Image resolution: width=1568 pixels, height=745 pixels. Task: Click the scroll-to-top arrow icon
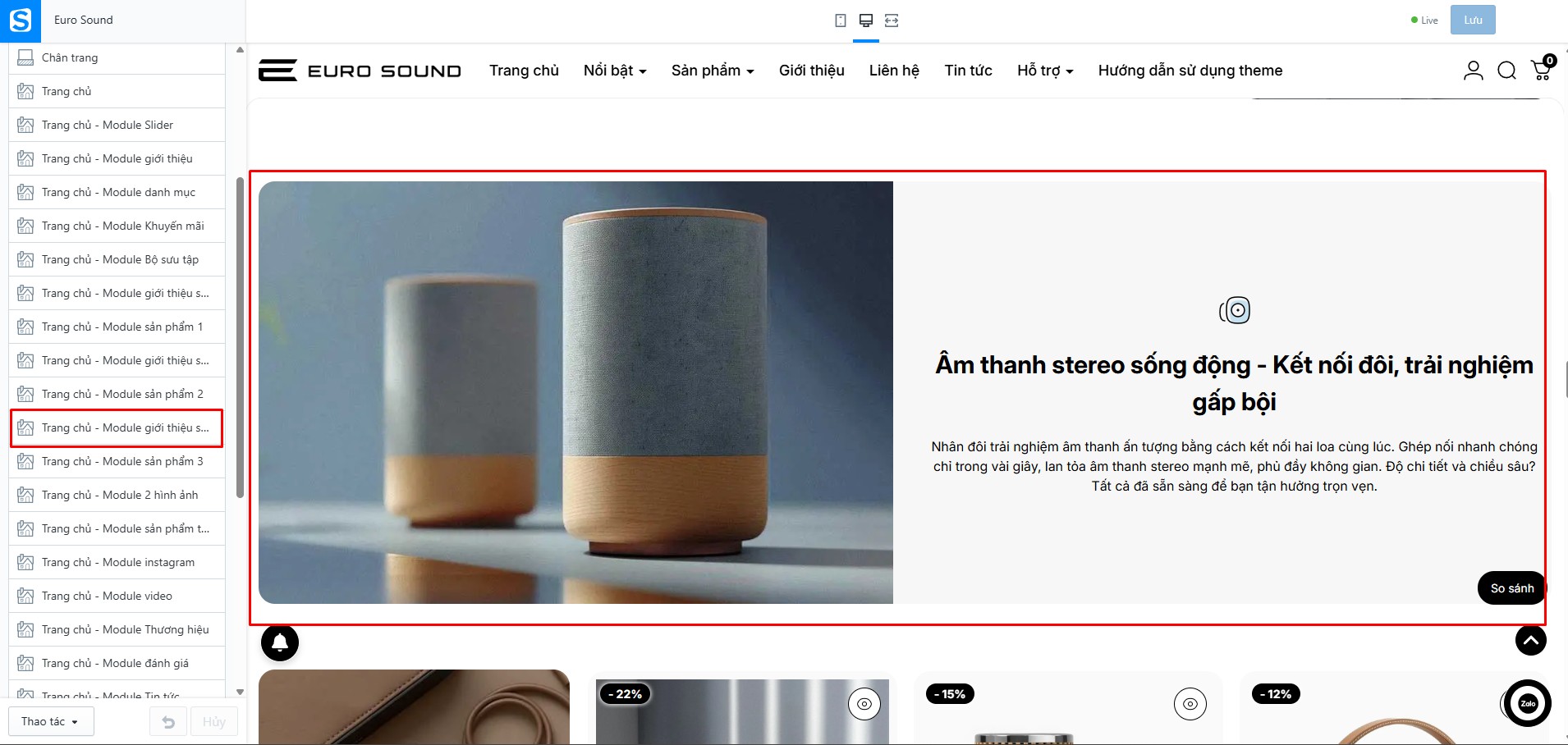tap(1531, 640)
